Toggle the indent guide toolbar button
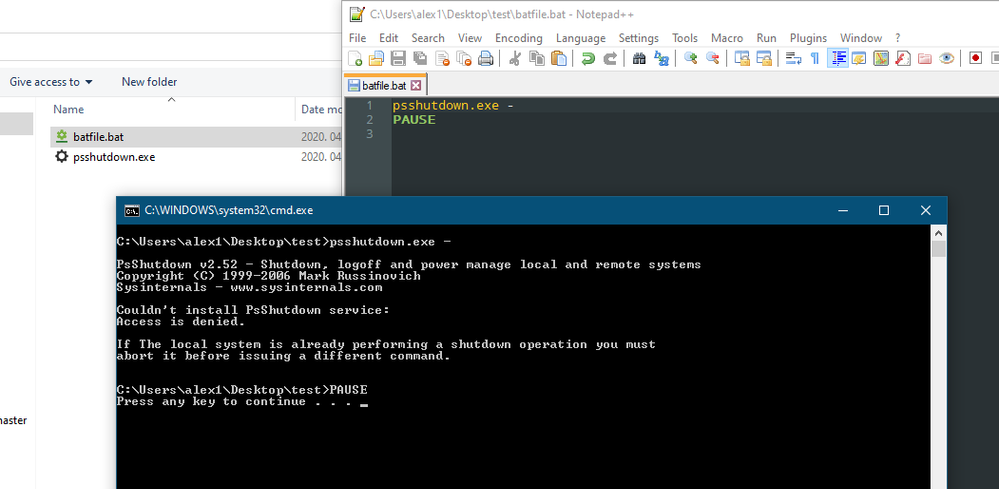The image size is (999, 489). coord(837,59)
